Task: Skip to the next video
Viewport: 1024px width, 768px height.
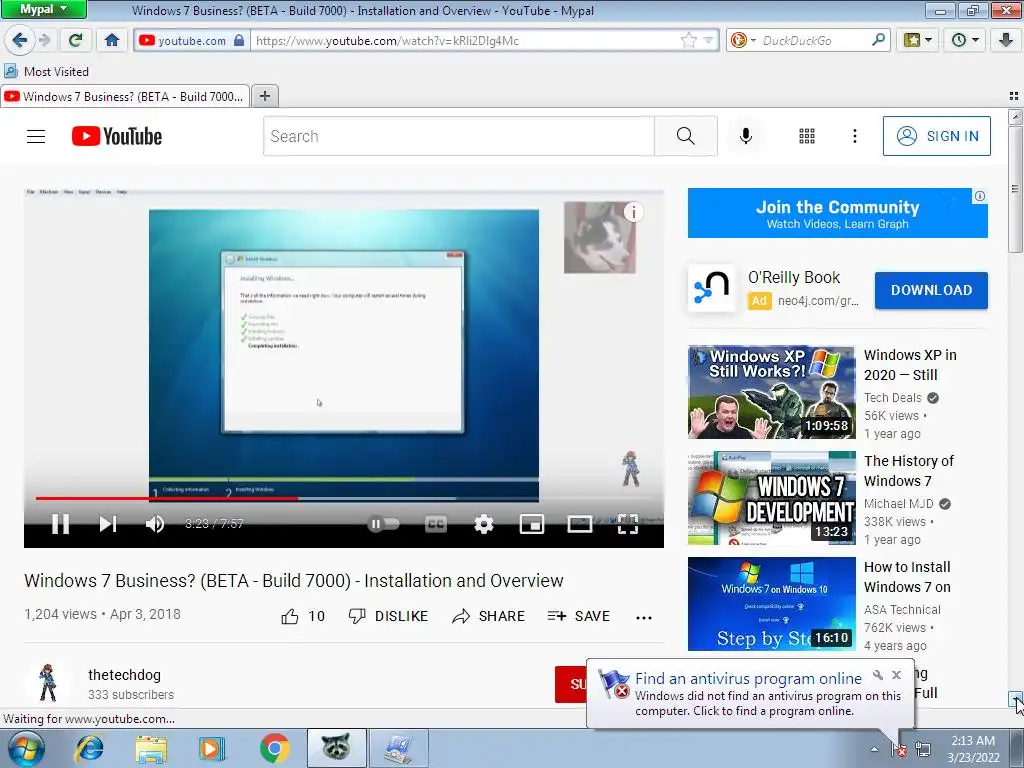Action: click(108, 524)
